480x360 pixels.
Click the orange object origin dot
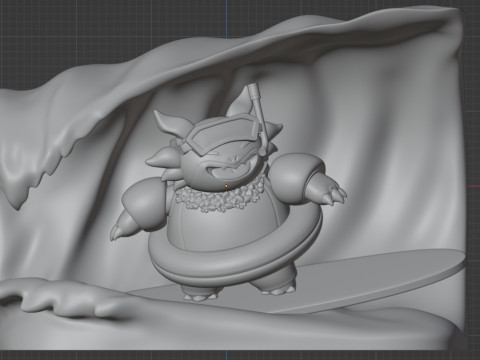click(x=226, y=186)
